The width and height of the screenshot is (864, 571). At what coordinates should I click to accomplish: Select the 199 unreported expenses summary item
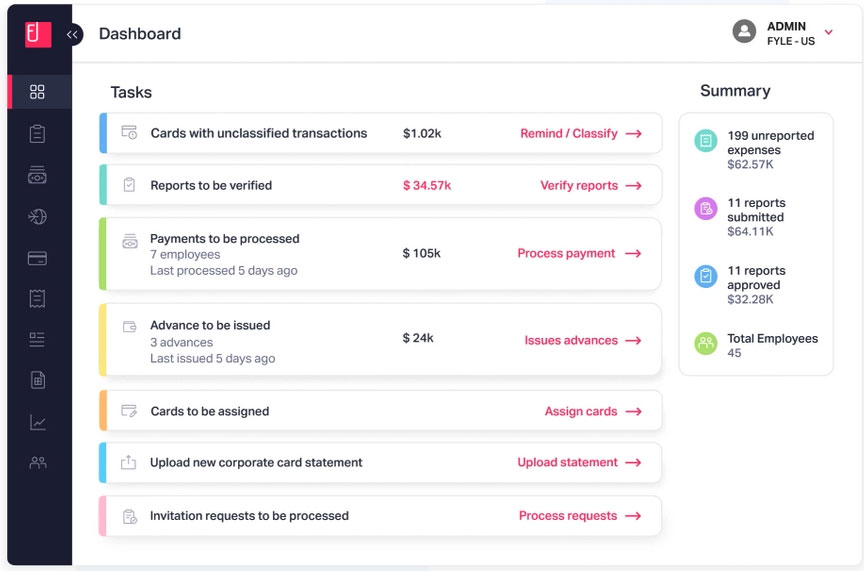coord(755,149)
